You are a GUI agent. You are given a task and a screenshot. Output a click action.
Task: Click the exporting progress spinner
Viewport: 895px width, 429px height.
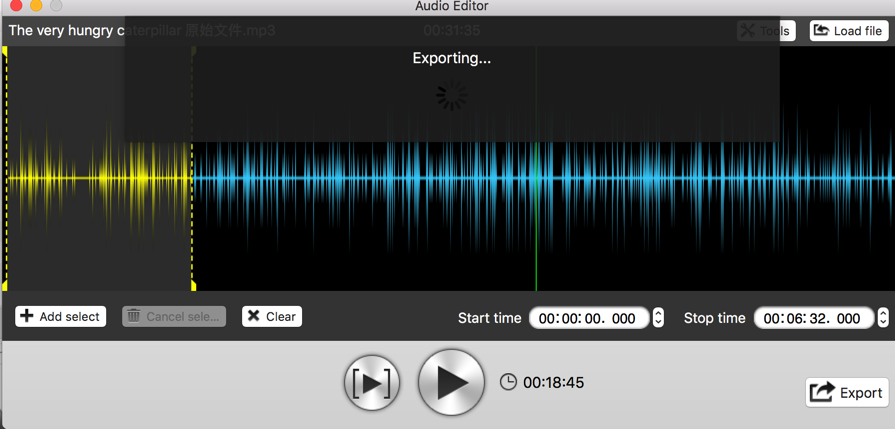(451, 95)
